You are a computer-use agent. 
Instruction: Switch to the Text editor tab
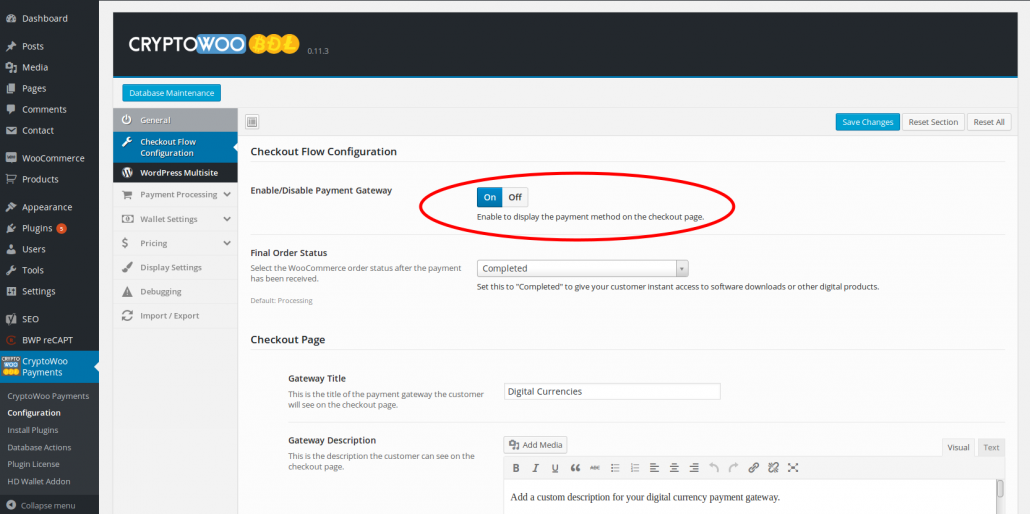pos(991,447)
